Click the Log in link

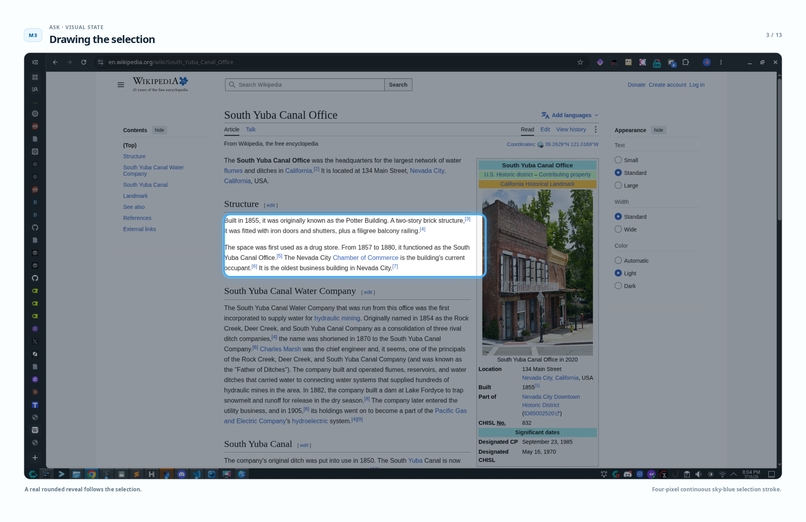point(697,85)
